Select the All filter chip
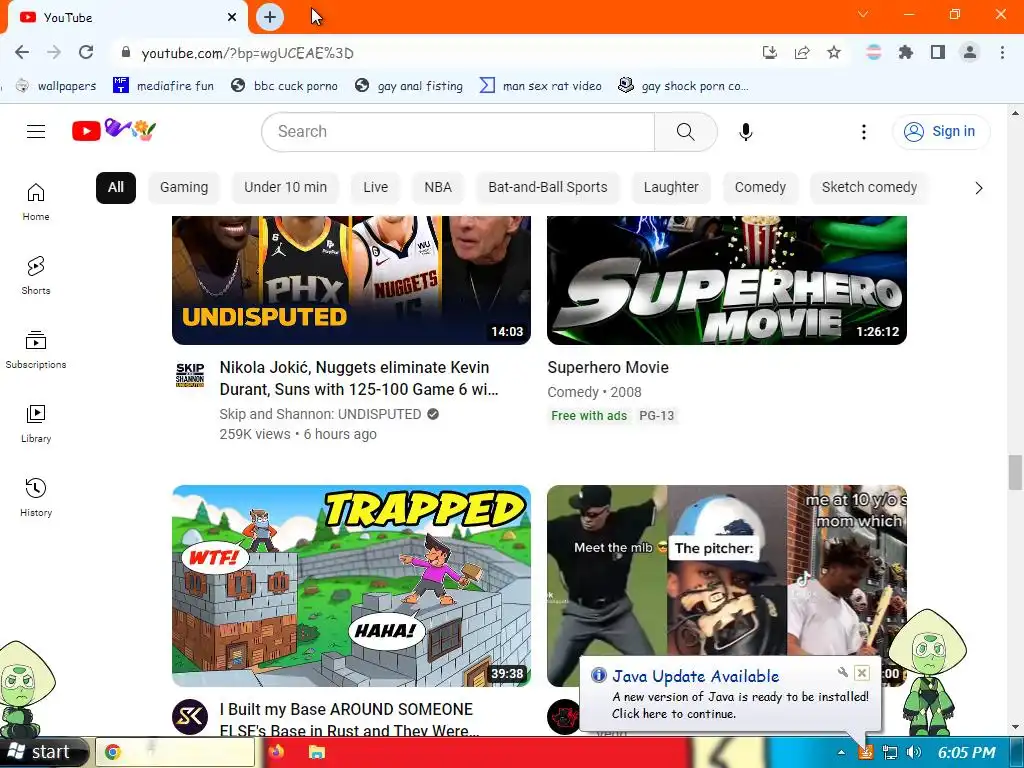Image resolution: width=1024 pixels, height=768 pixels. pyautogui.click(x=116, y=187)
